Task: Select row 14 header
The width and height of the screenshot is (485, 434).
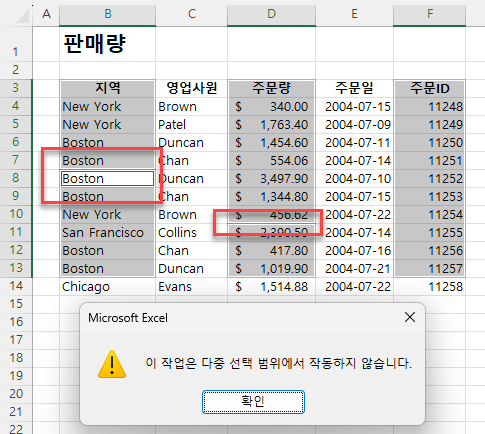Action: (16, 286)
